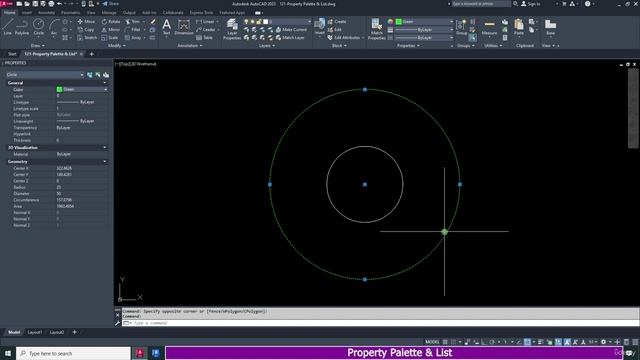Activate the Copy command
The height and width of the screenshot is (360, 640).
(86, 30)
